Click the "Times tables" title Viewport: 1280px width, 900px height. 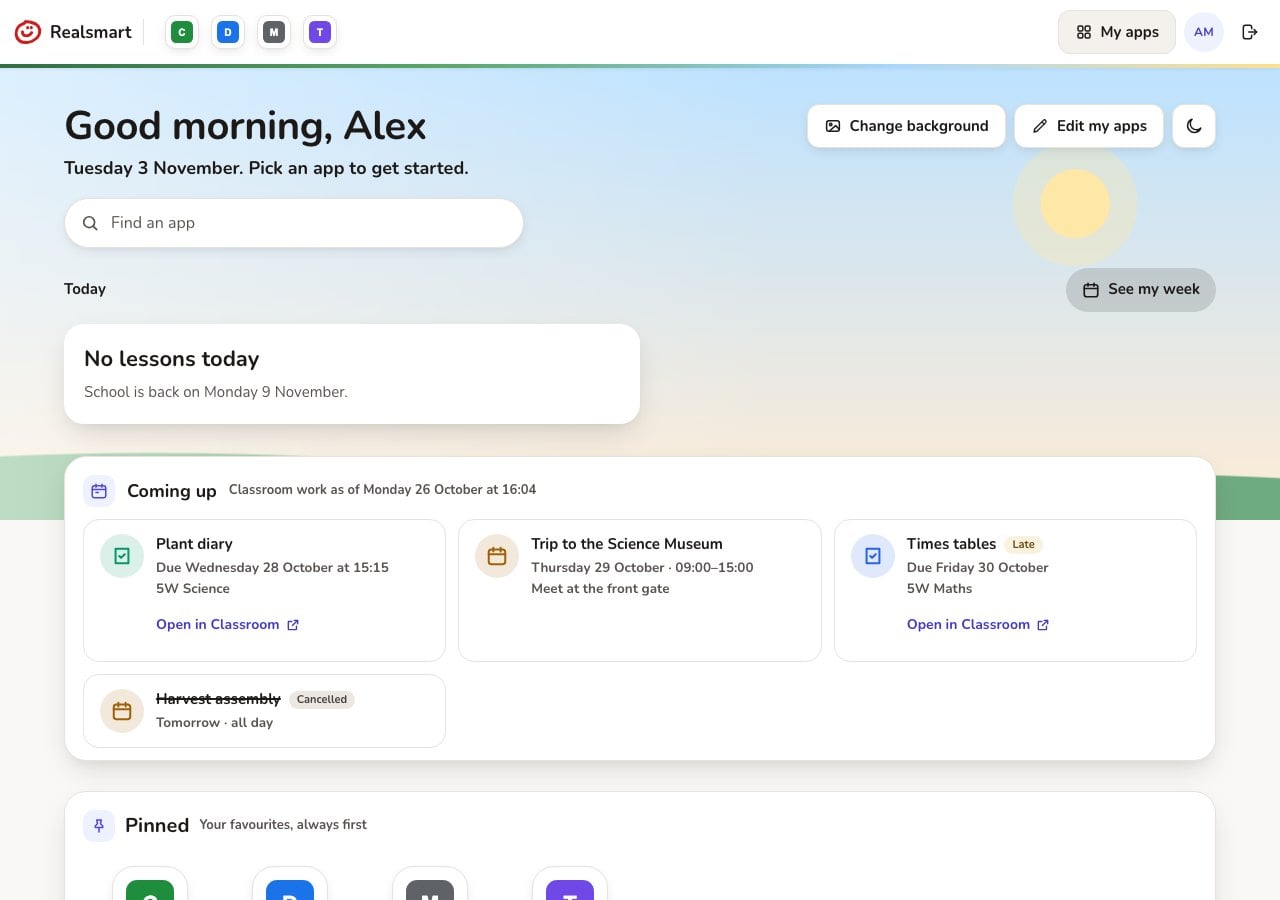[952, 544]
